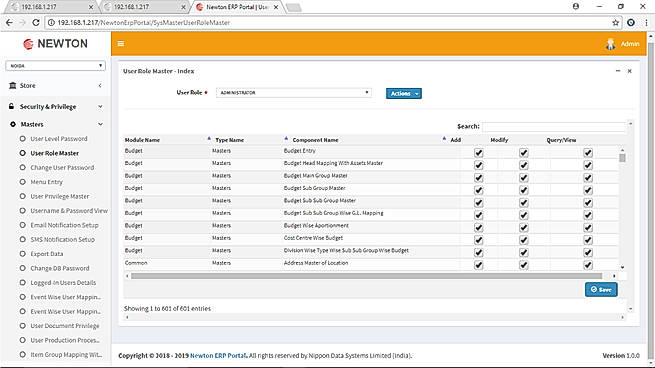Open Change User Password menu item
655x368 pixels.
[62, 168]
